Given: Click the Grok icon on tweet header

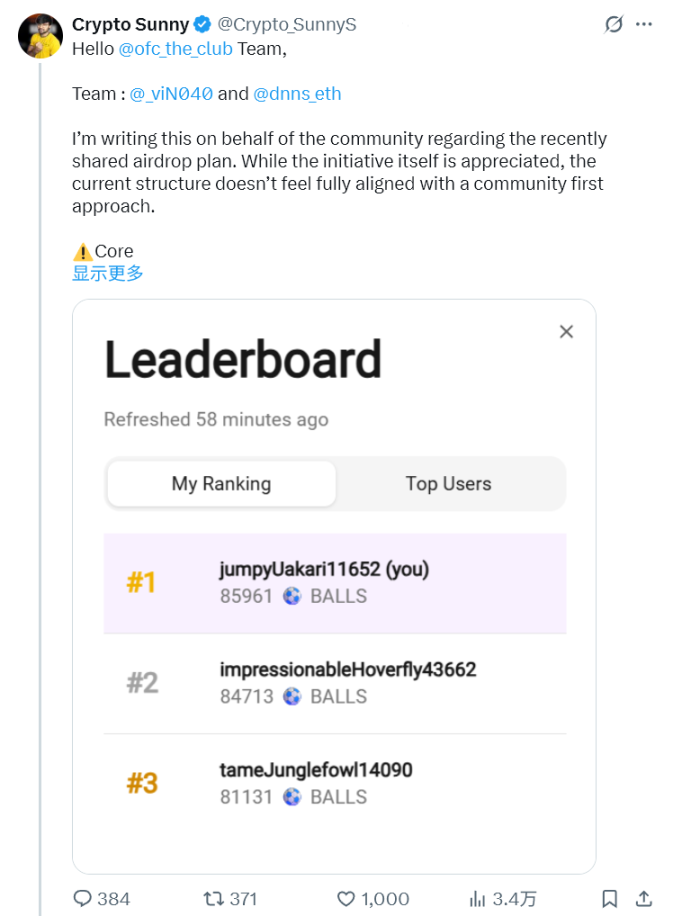Looking at the screenshot, I should pyautogui.click(x=614, y=24).
